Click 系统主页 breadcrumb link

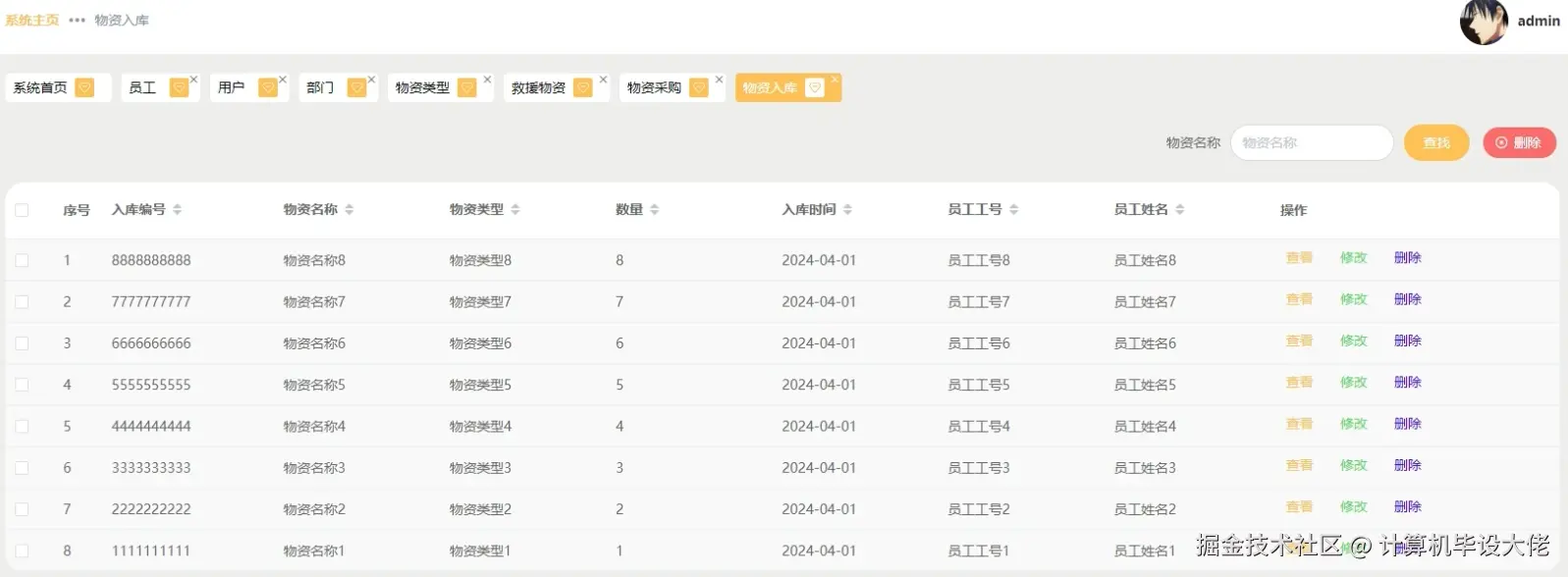pyautogui.click(x=32, y=20)
